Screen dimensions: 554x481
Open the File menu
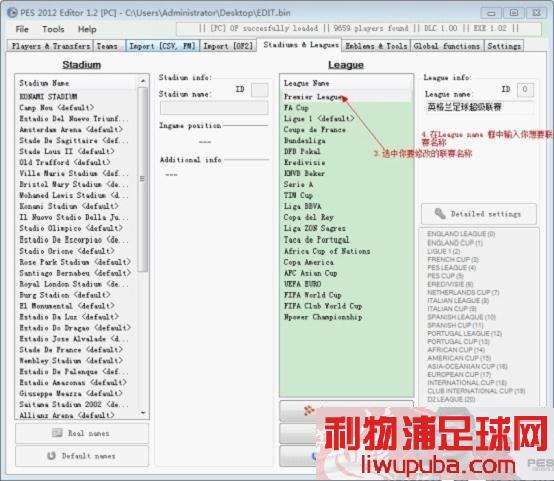pos(22,29)
